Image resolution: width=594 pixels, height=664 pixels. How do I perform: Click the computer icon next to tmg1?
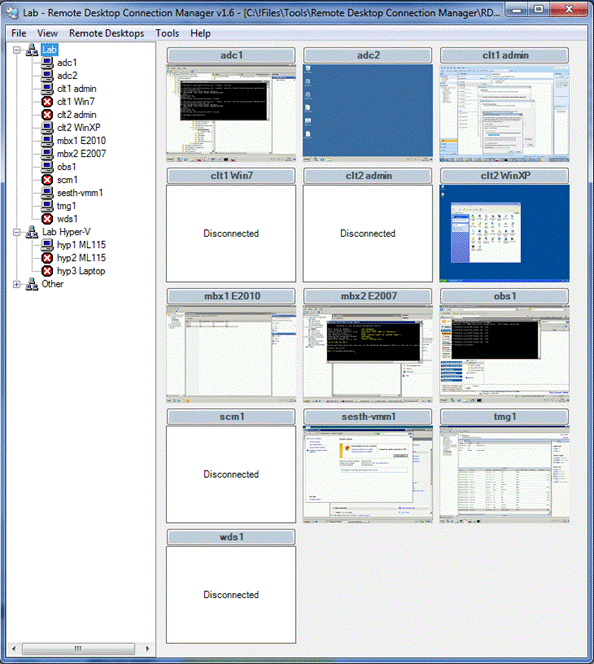[47, 206]
